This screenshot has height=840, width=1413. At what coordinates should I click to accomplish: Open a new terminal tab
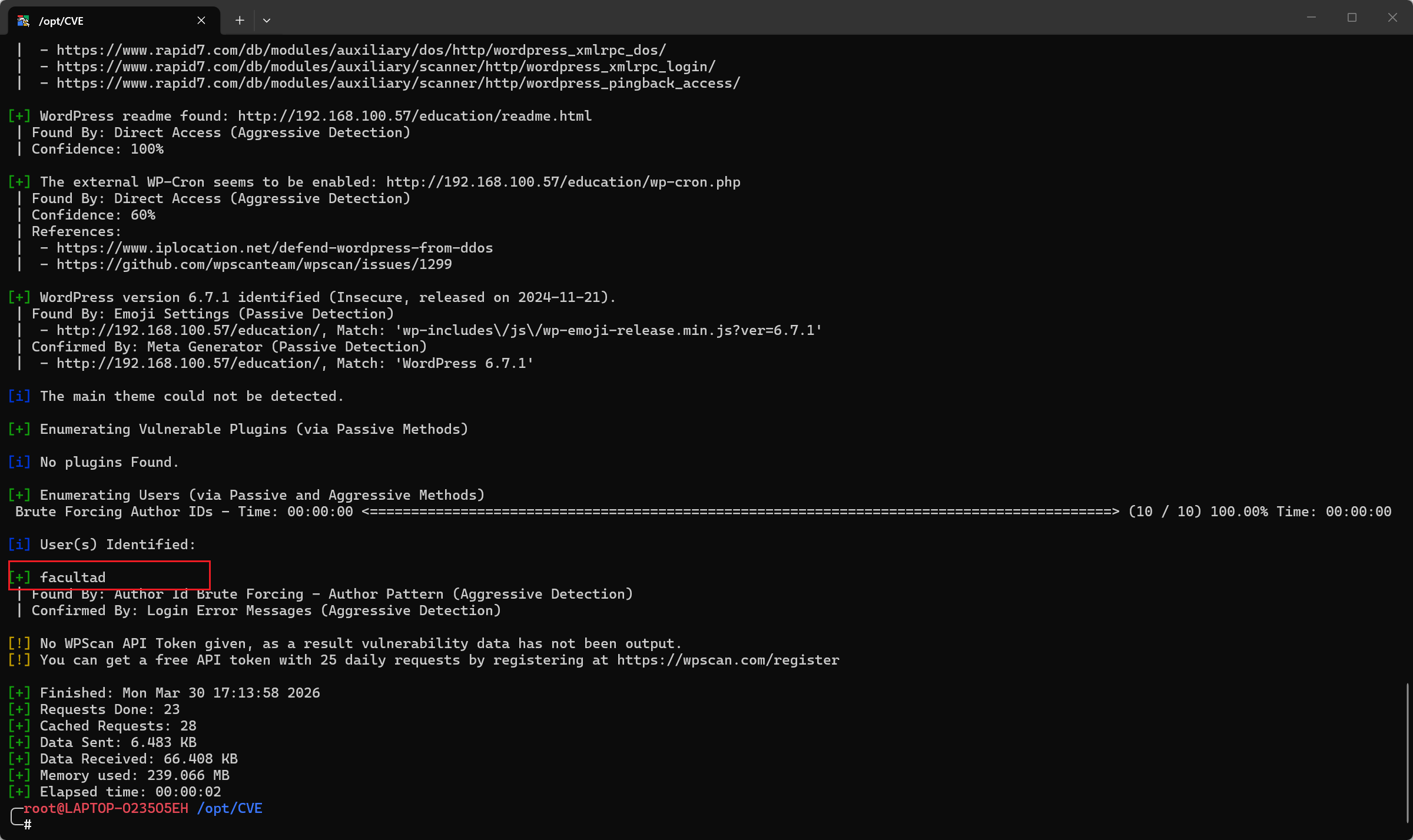pos(240,21)
